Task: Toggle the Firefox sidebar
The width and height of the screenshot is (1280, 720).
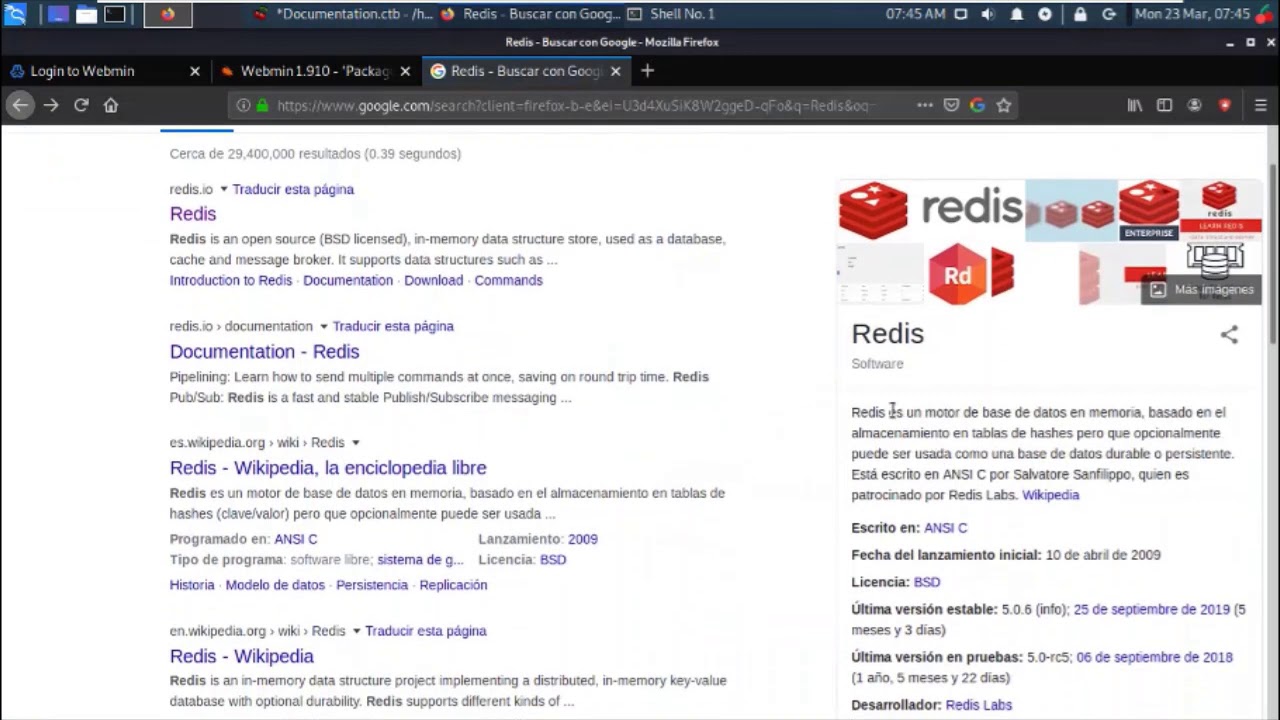Action: (x=1164, y=105)
